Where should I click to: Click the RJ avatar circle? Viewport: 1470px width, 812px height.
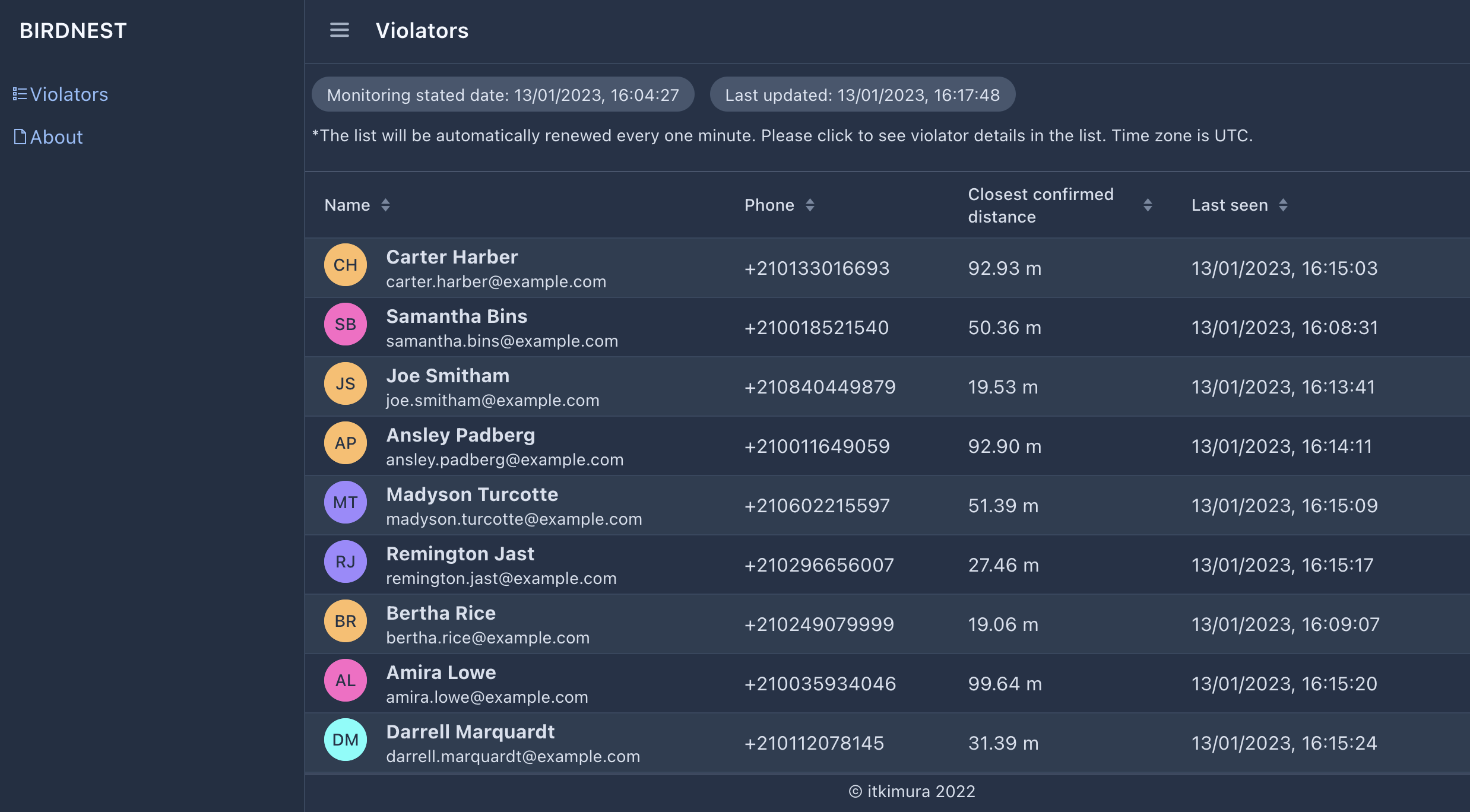[345, 562]
